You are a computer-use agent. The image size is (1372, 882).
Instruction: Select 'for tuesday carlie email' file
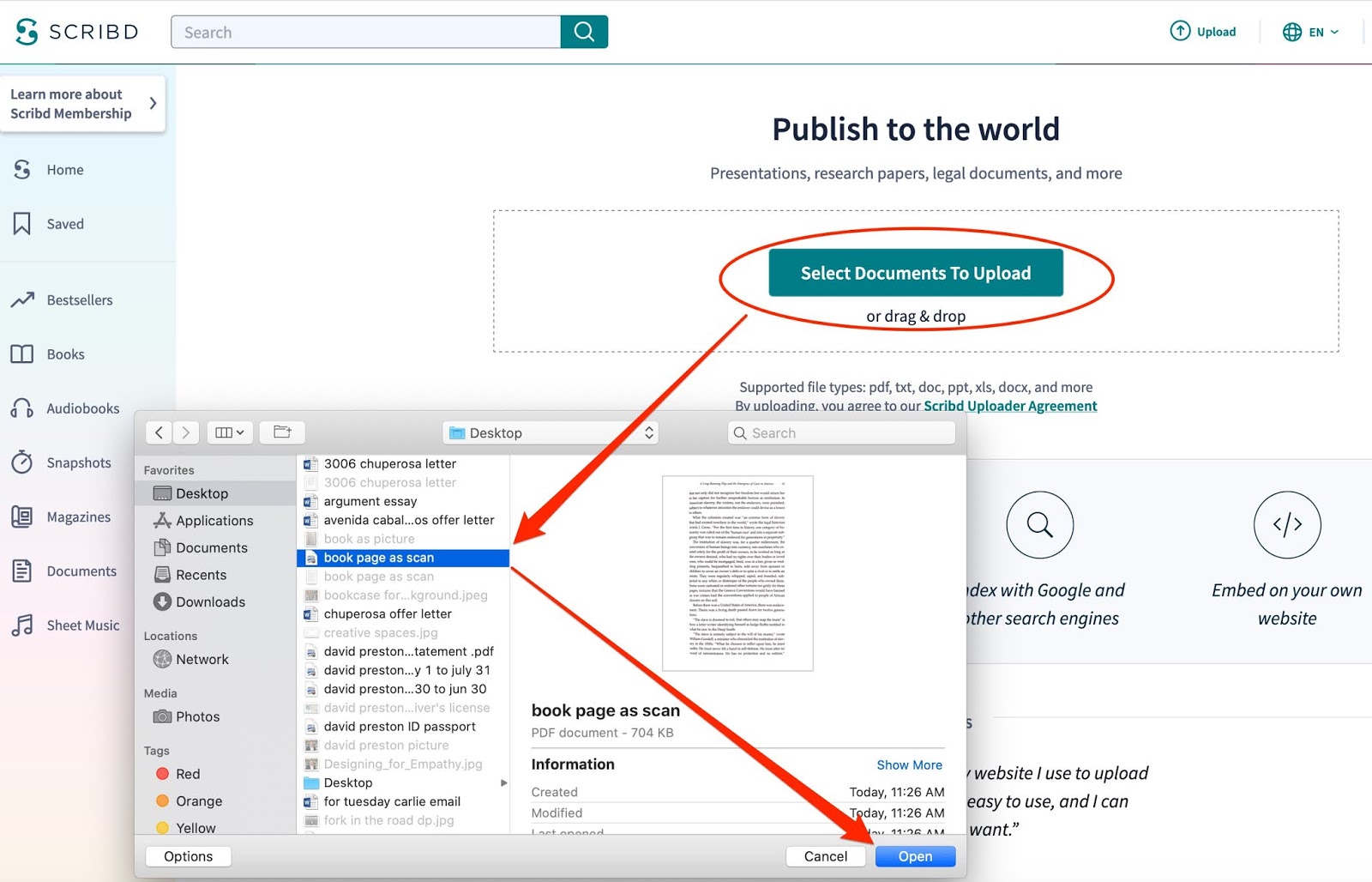coord(403,801)
